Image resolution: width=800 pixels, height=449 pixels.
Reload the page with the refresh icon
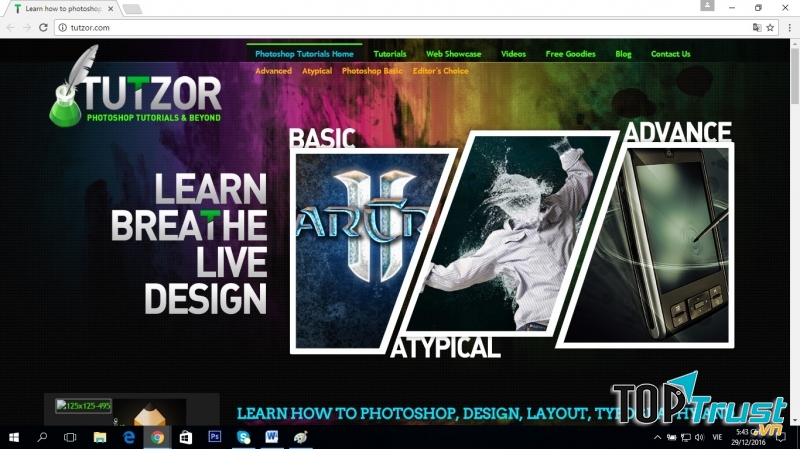click(43, 28)
